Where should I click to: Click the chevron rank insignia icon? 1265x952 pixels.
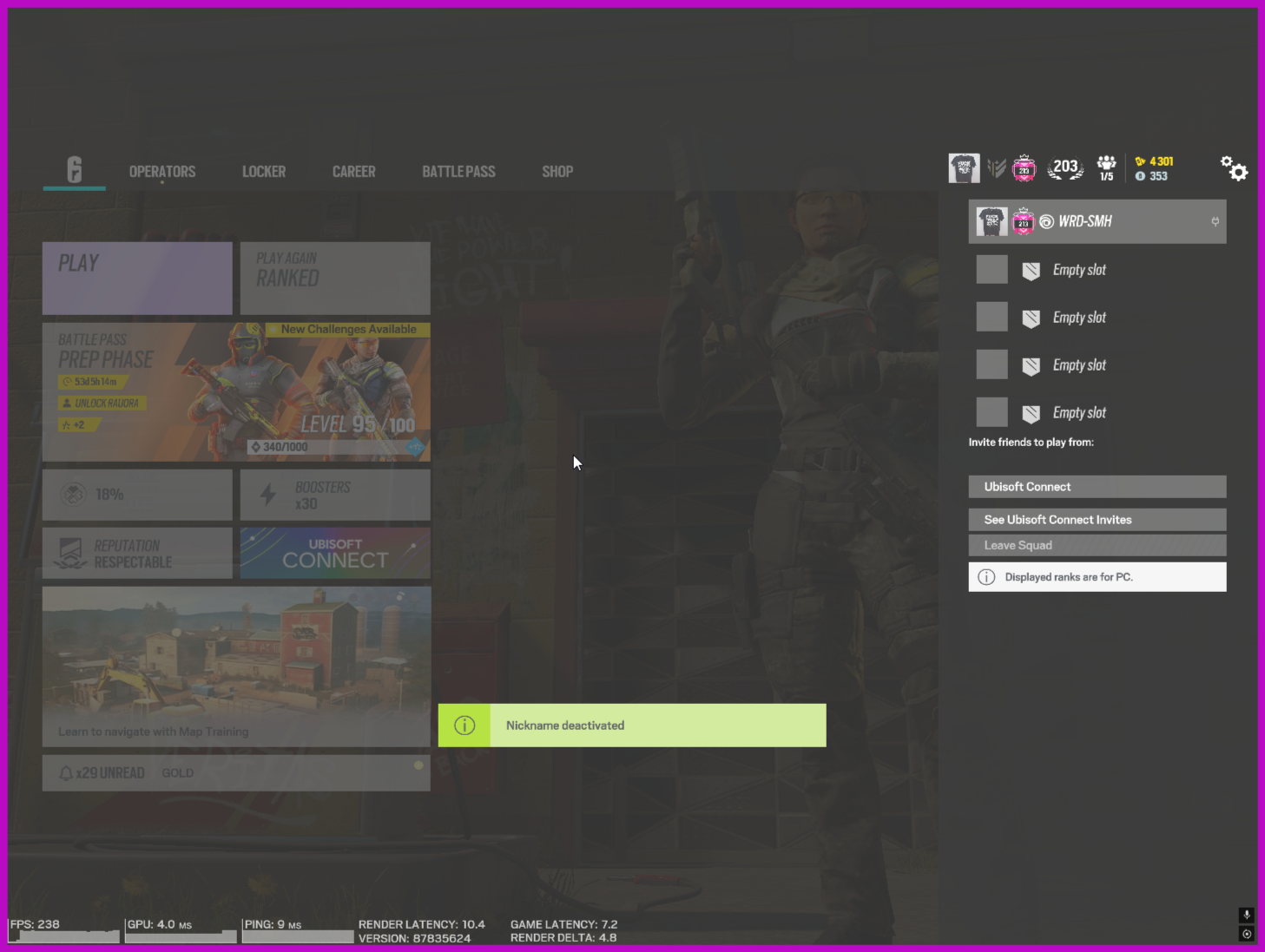pyautogui.click(x=997, y=168)
